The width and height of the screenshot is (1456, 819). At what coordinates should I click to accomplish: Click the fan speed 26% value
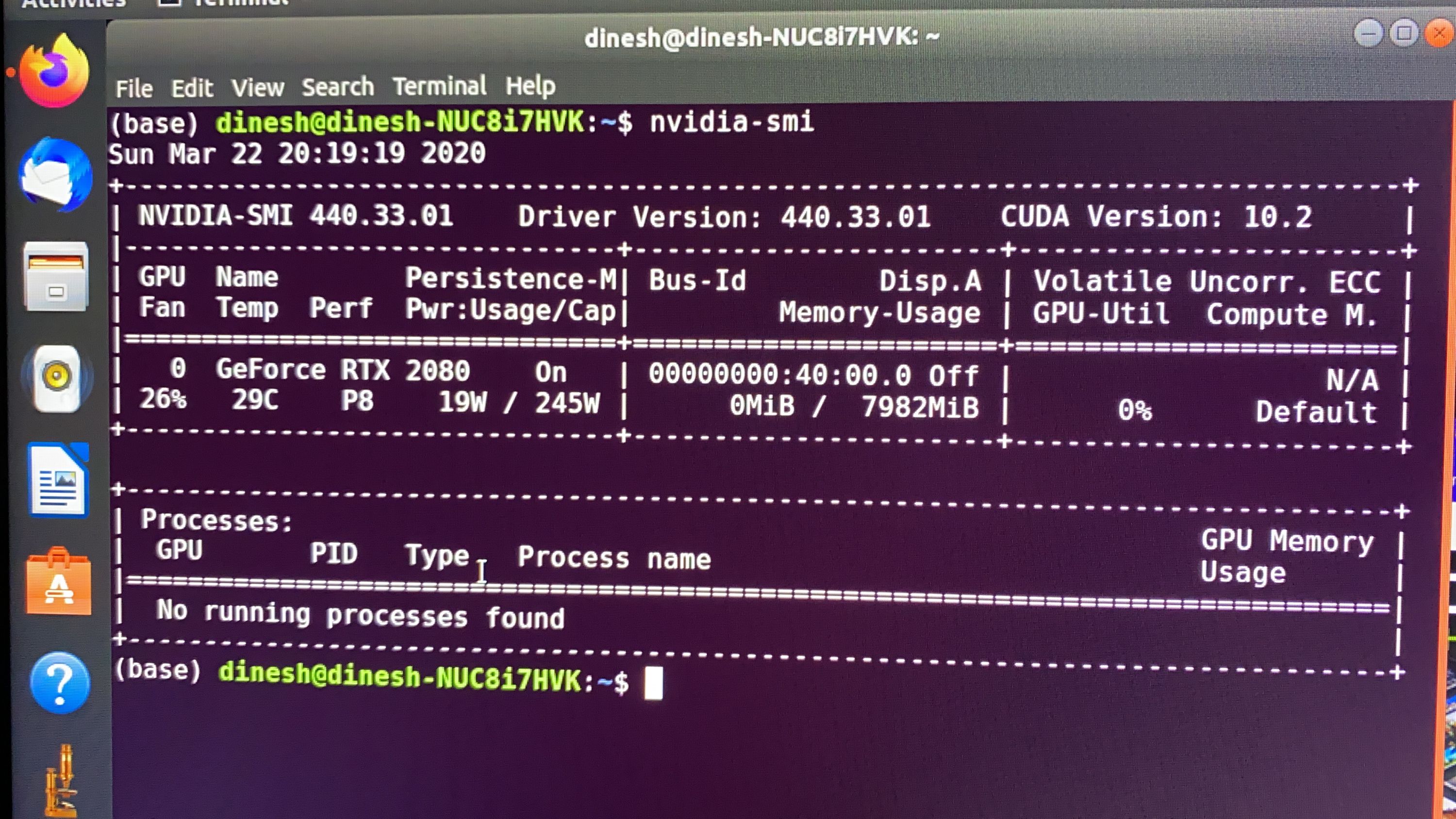coord(163,399)
